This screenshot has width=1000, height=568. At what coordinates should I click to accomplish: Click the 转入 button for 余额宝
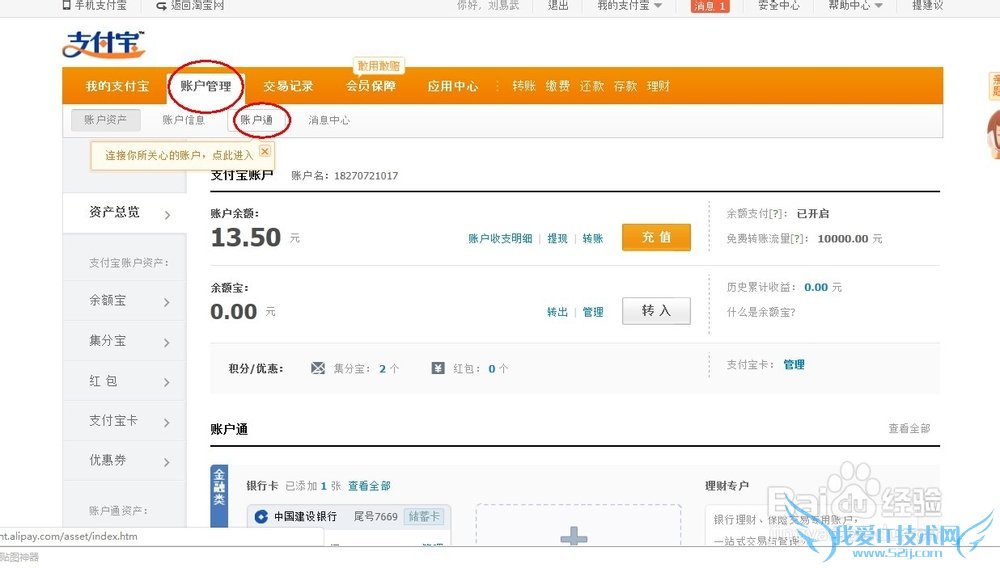[656, 311]
